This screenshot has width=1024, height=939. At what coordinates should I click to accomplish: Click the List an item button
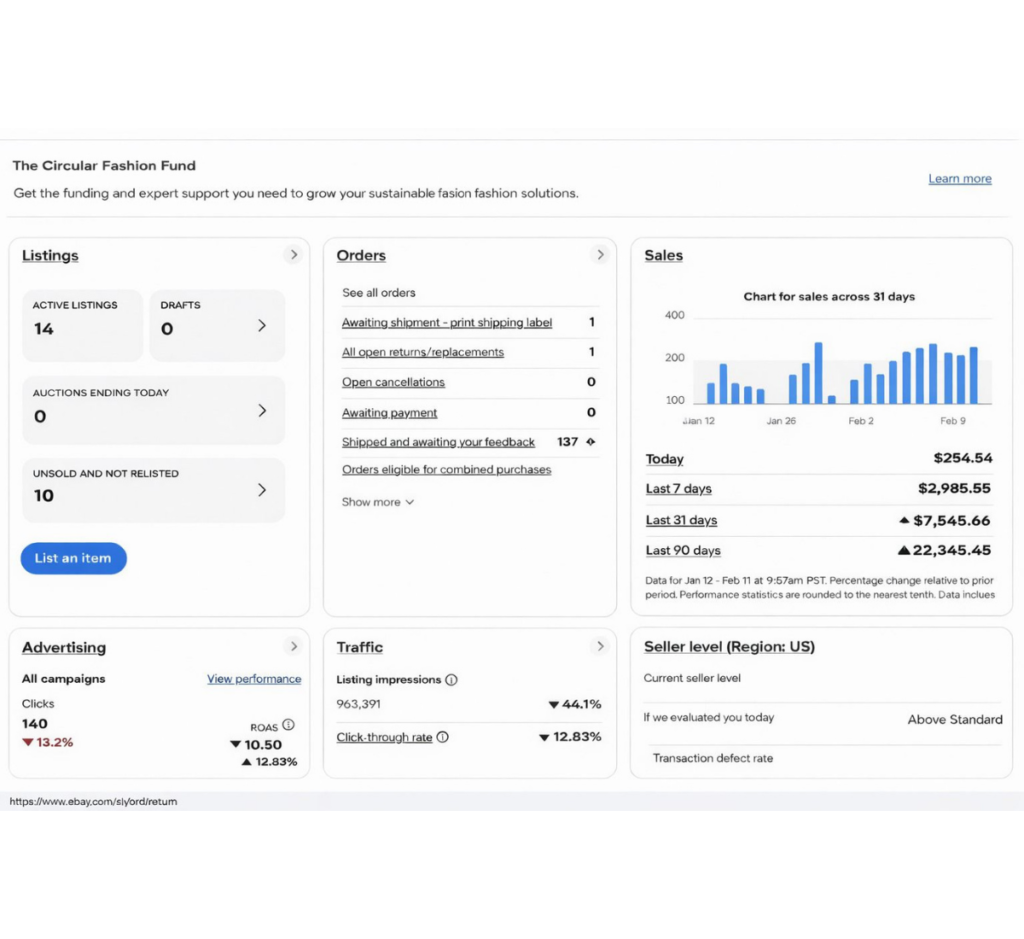click(74, 558)
